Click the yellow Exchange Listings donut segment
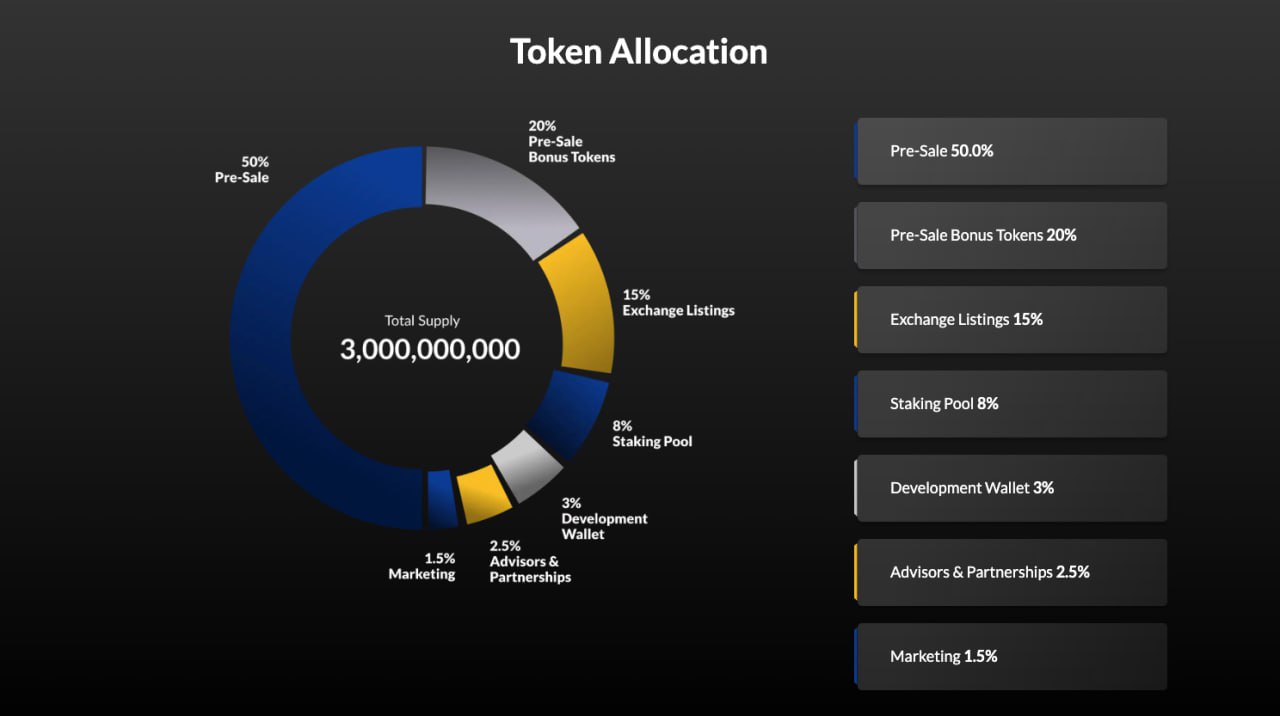1280x716 pixels. [x=579, y=303]
